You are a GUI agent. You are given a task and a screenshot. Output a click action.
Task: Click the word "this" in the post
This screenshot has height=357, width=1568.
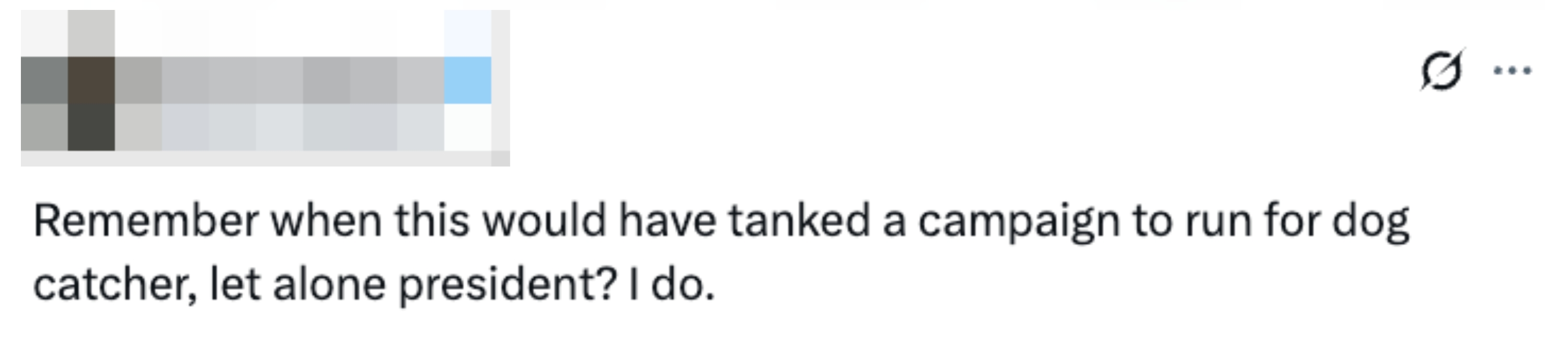click(x=432, y=221)
